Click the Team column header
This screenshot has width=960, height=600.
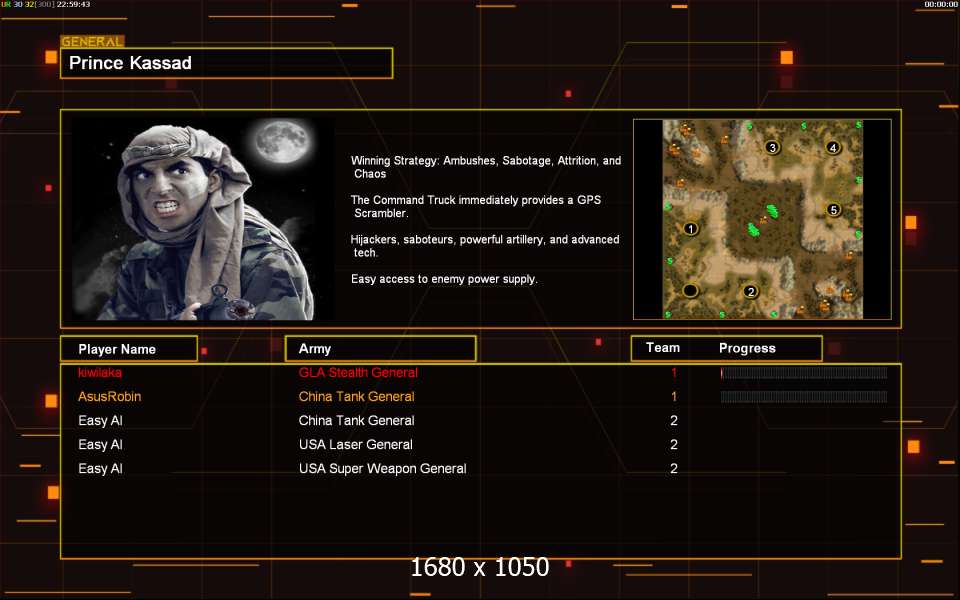tap(662, 348)
